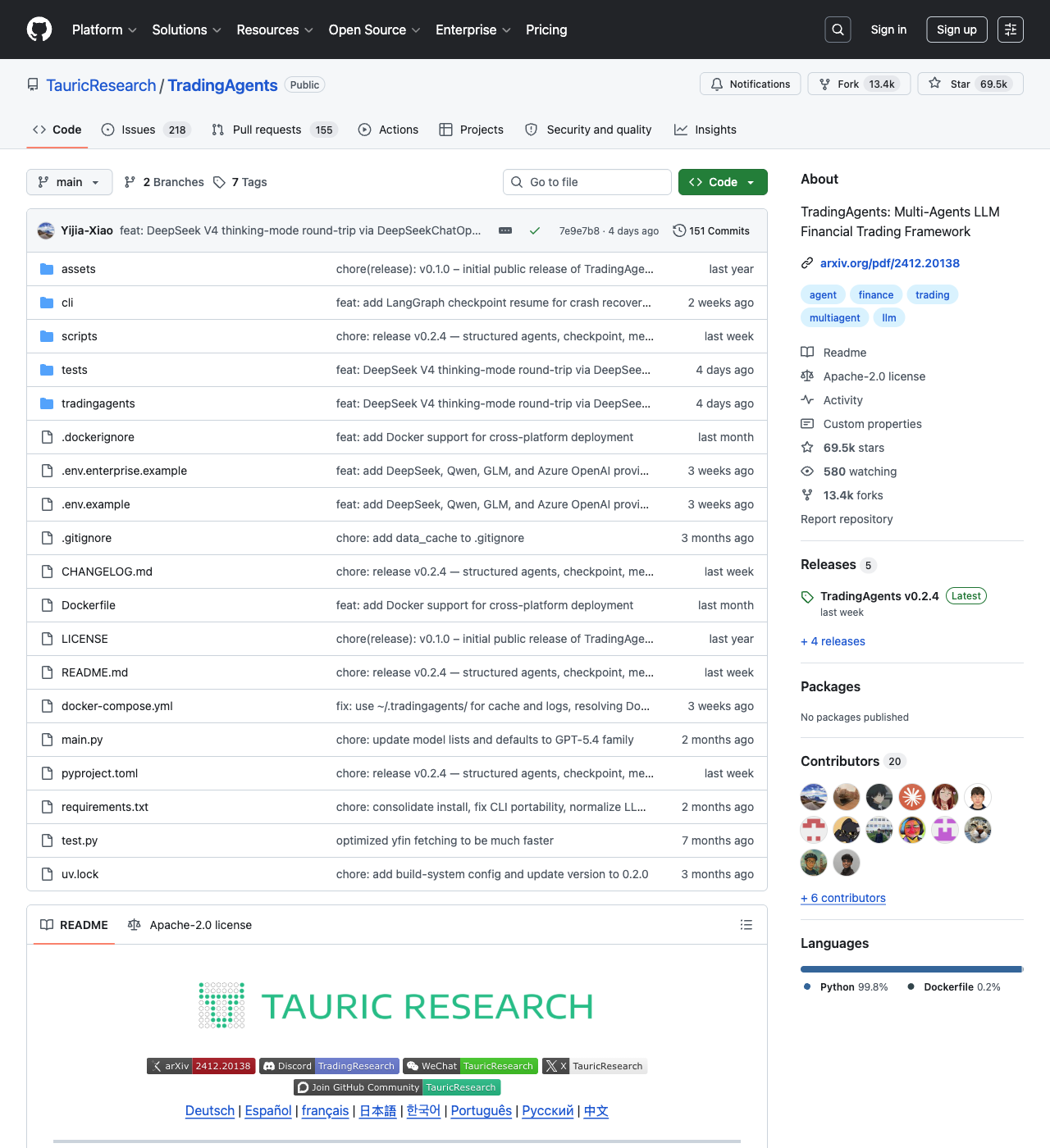
Task: Switch to the Projects tab
Action: (x=472, y=130)
